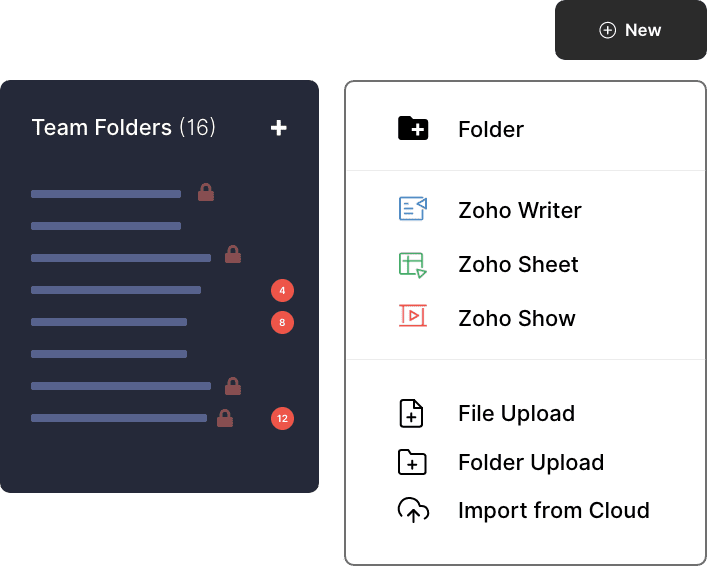Click the red Zoho Show icon
The image size is (707, 566).
pos(413,315)
